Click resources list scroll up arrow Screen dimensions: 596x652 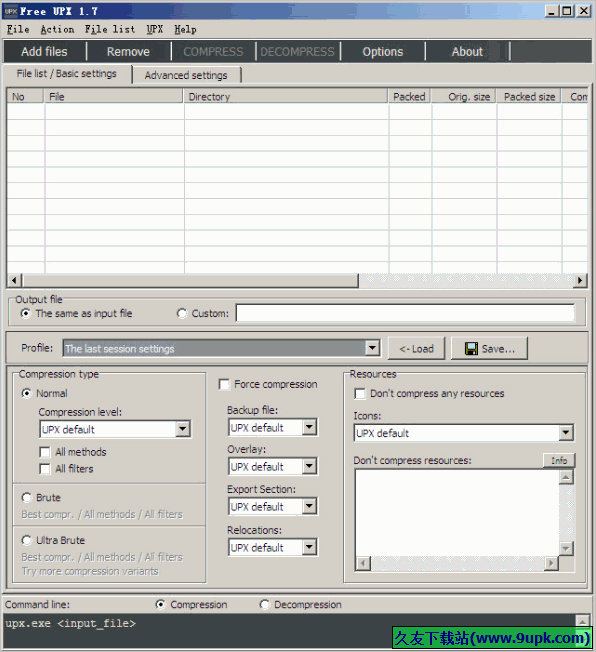[566, 477]
